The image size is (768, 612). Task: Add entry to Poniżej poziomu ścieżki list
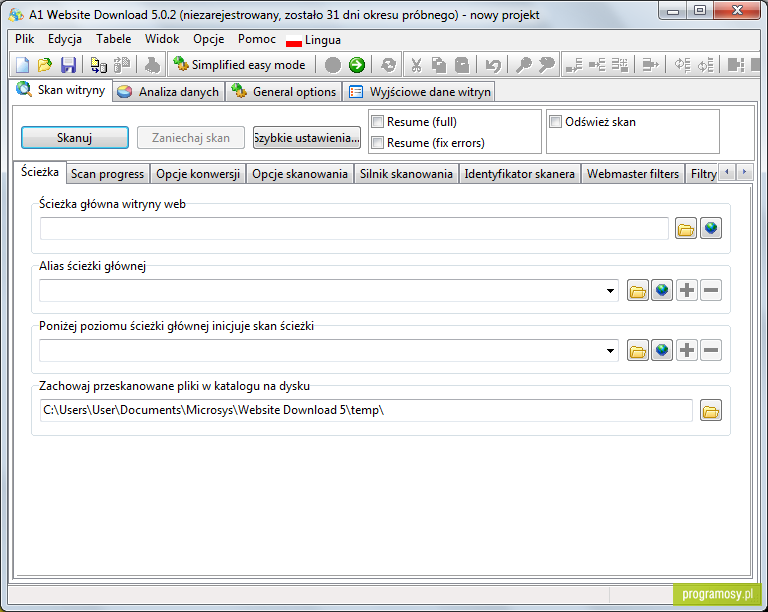point(687,351)
